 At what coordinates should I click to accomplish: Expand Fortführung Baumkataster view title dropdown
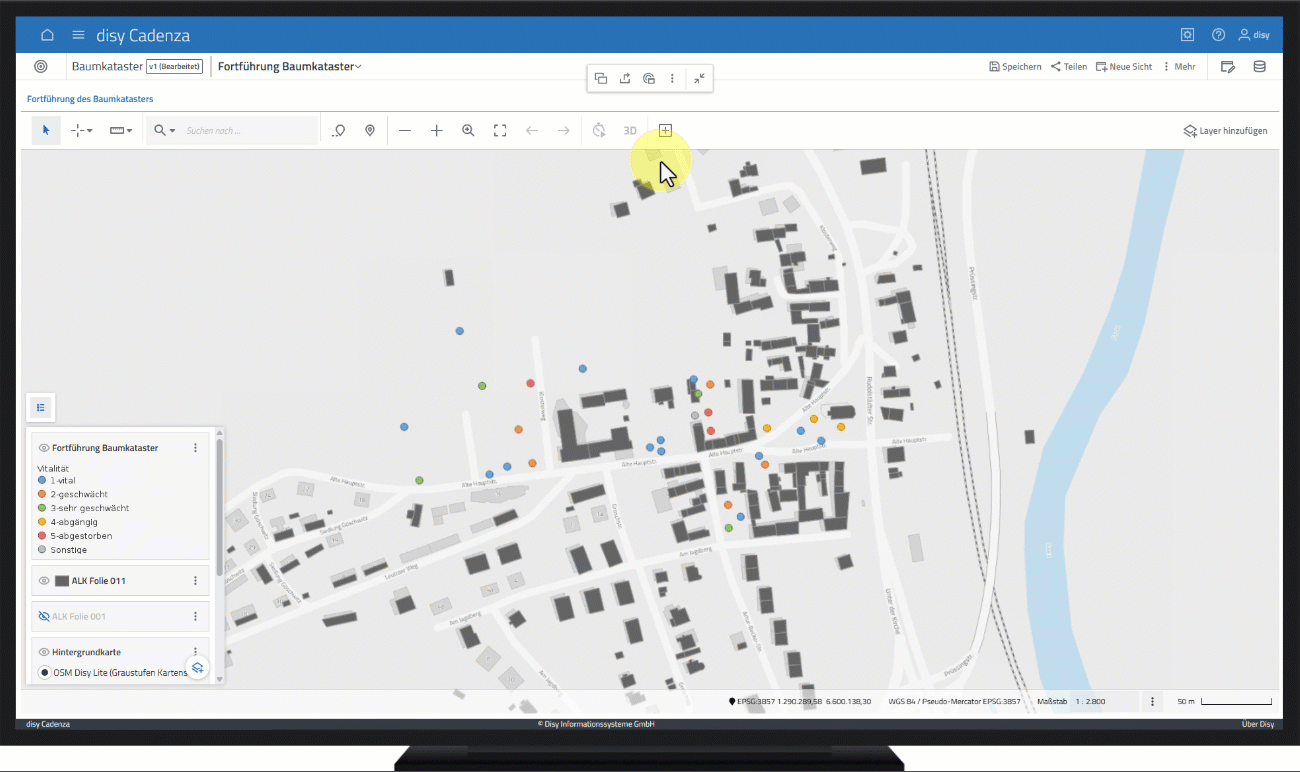pyautogui.click(x=290, y=67)
